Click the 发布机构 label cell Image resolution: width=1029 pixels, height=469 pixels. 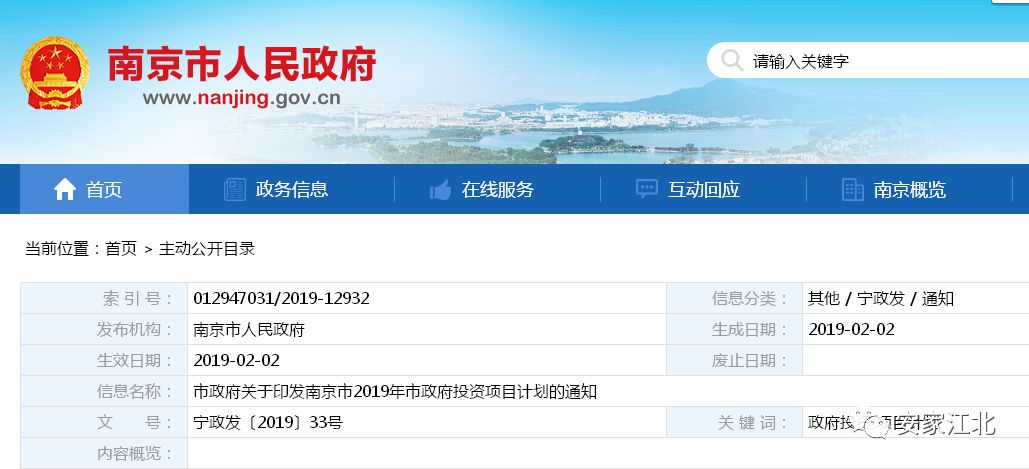(x=104, y=329)
